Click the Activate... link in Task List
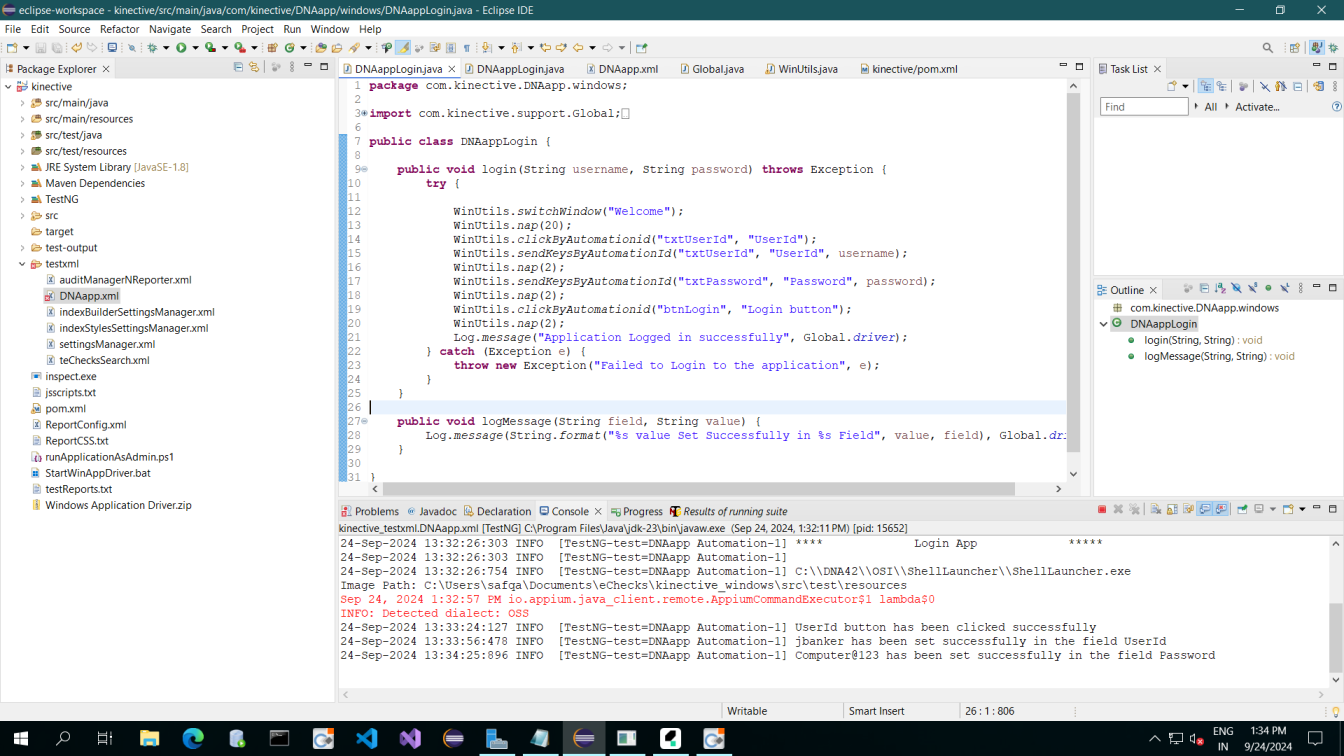Image resolution: width=1344 pixels, height=756 pixels. pos(1257,107)
